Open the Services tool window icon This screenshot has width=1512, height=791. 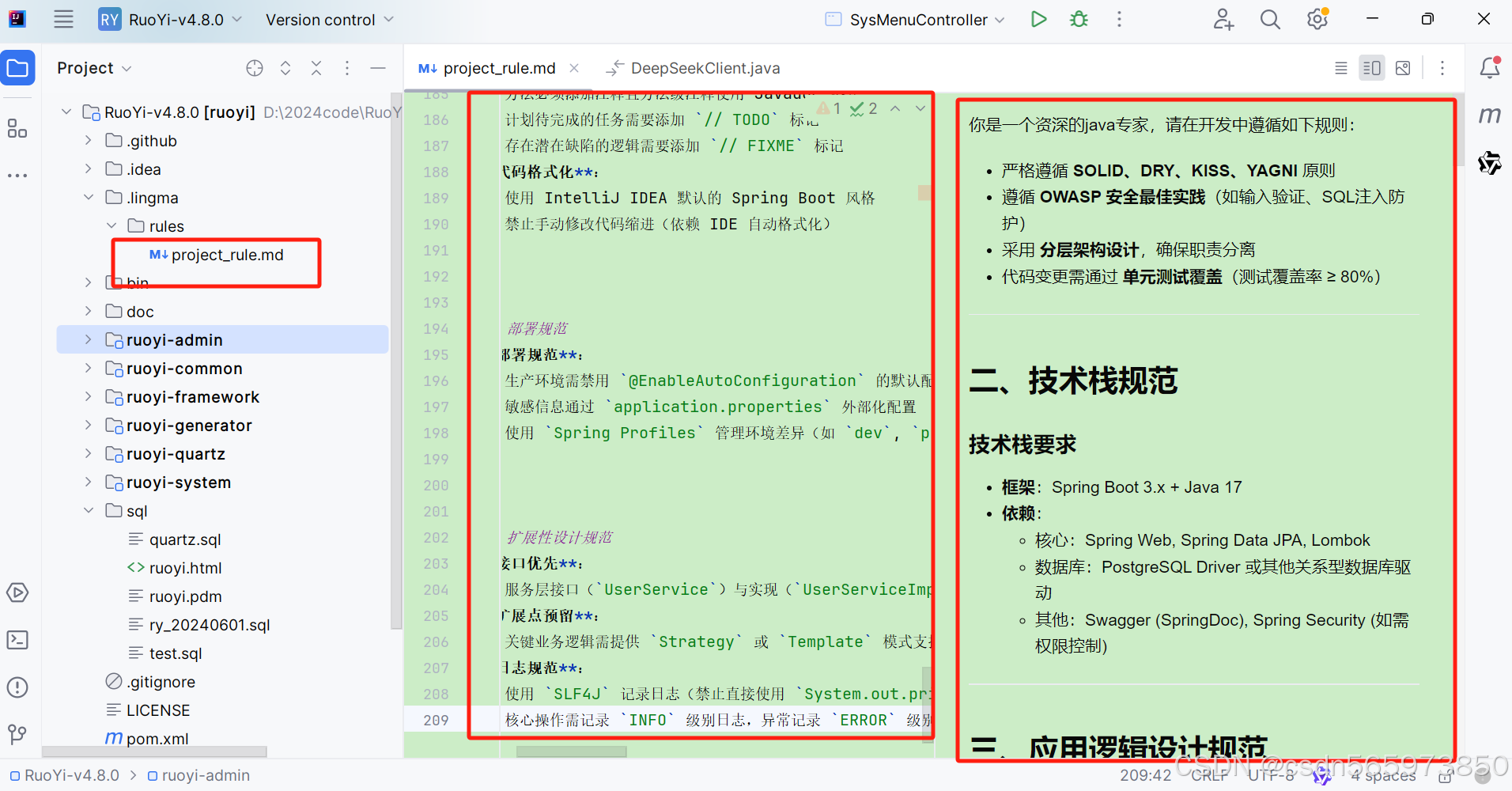coord(17,592)
